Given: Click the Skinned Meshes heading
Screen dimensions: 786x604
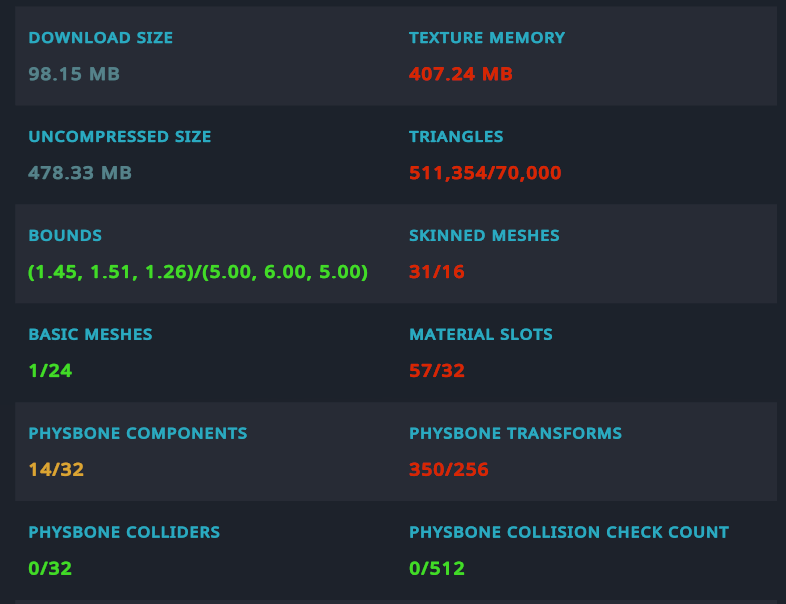Looking at the screenshot, I should pos(484,235).
